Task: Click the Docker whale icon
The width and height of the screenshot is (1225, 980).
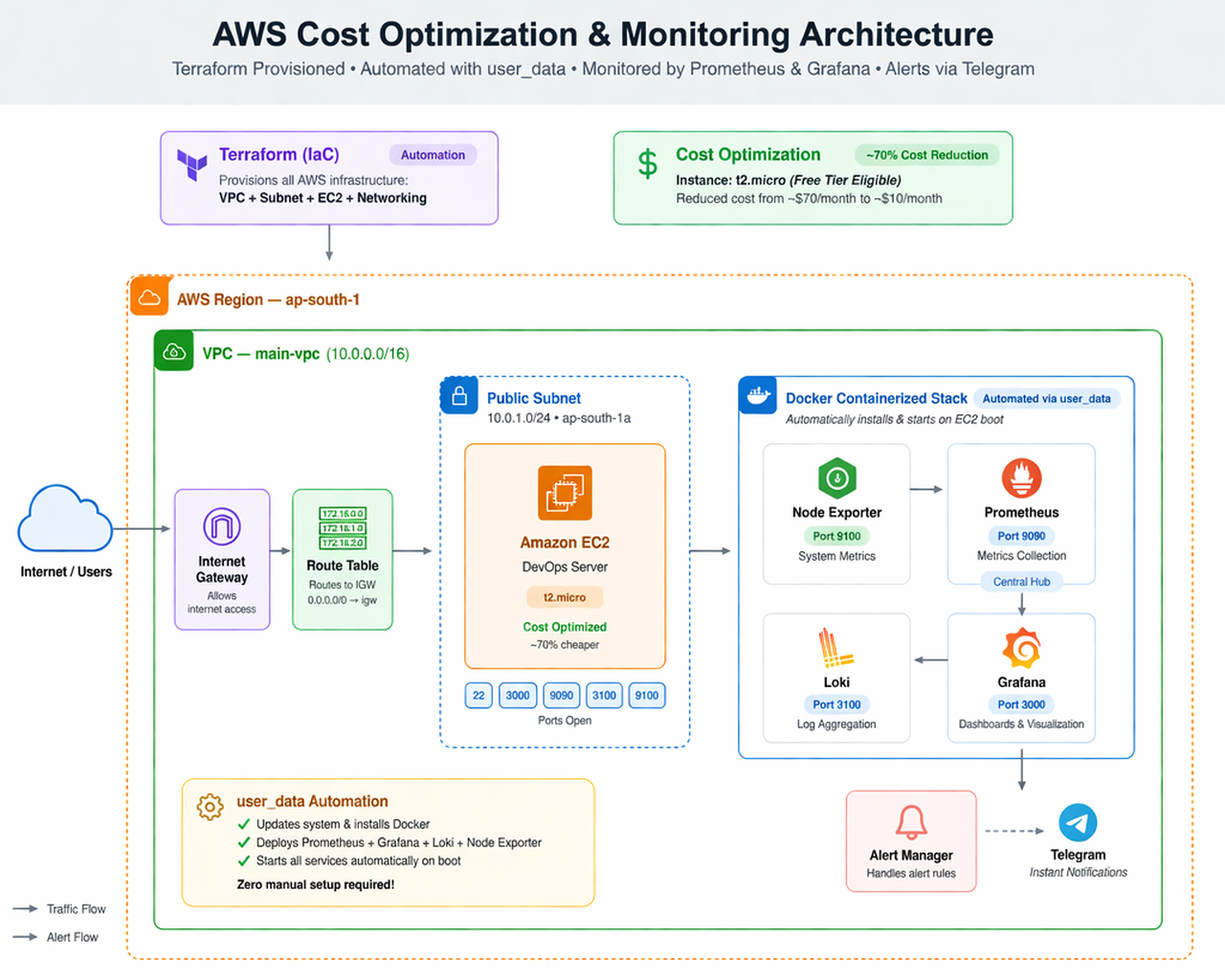Action: pos(758,394)
